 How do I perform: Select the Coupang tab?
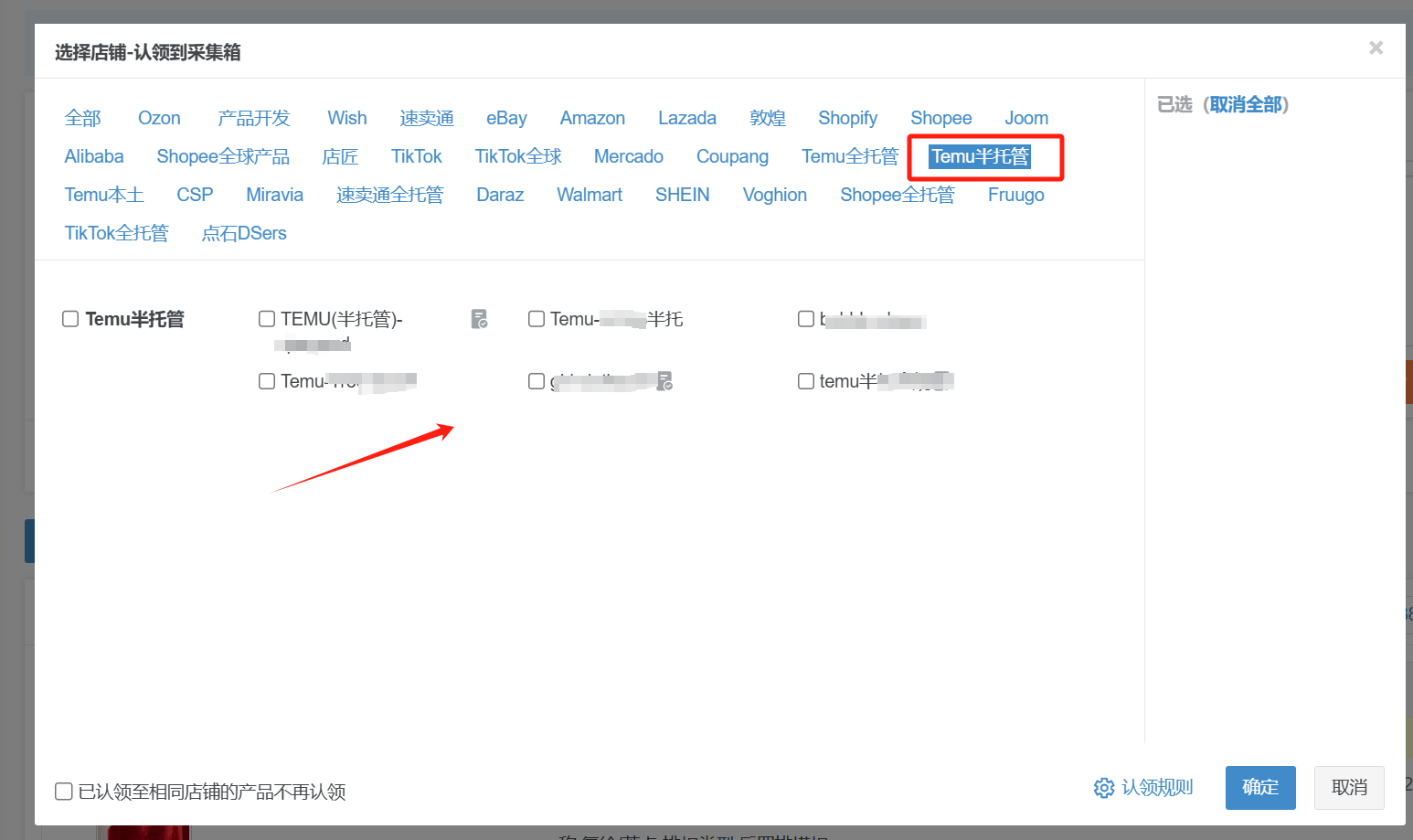732,156
